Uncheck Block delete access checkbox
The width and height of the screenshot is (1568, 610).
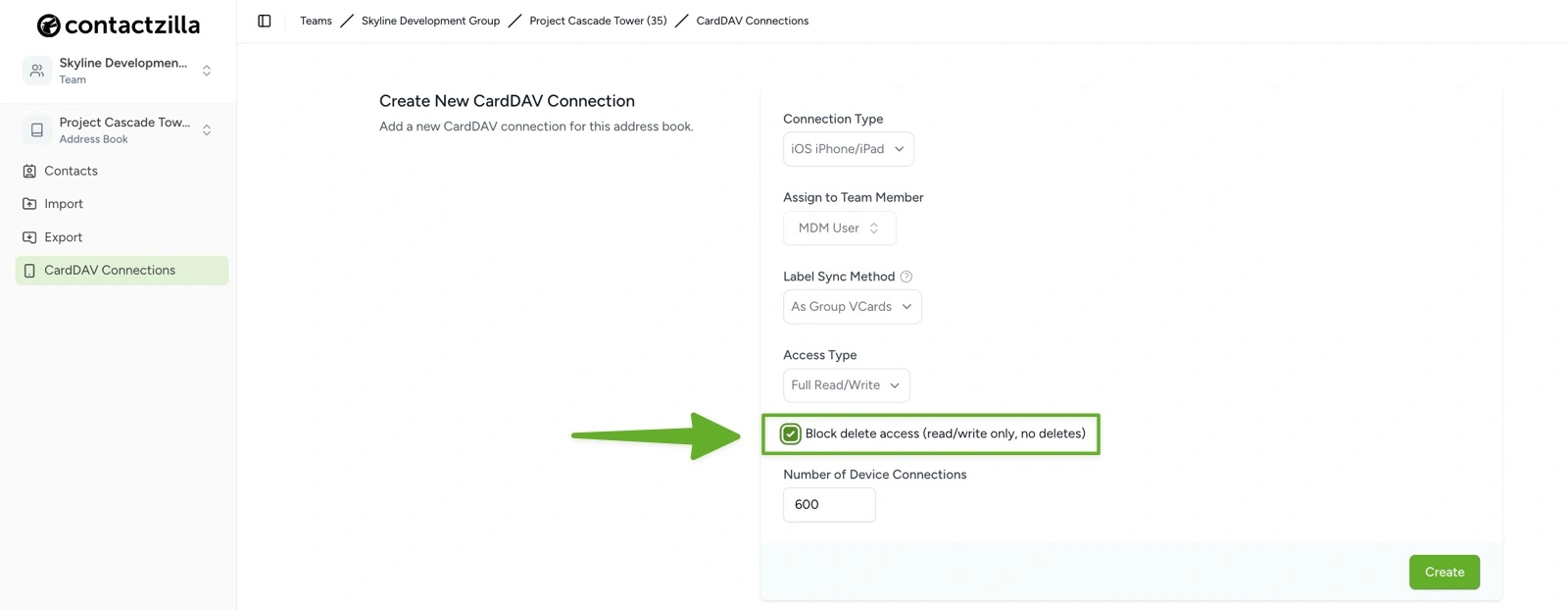[790, 432]
